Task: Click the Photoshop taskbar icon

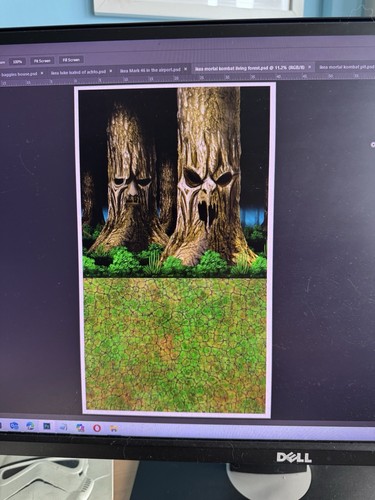Action: [x=47, y=426]
